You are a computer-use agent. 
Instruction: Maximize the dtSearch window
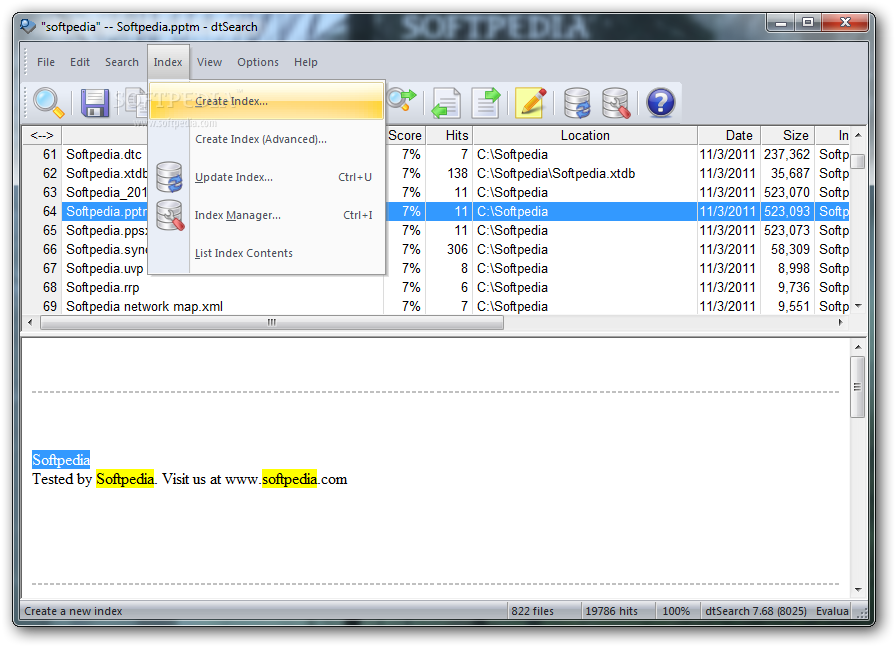807,22
